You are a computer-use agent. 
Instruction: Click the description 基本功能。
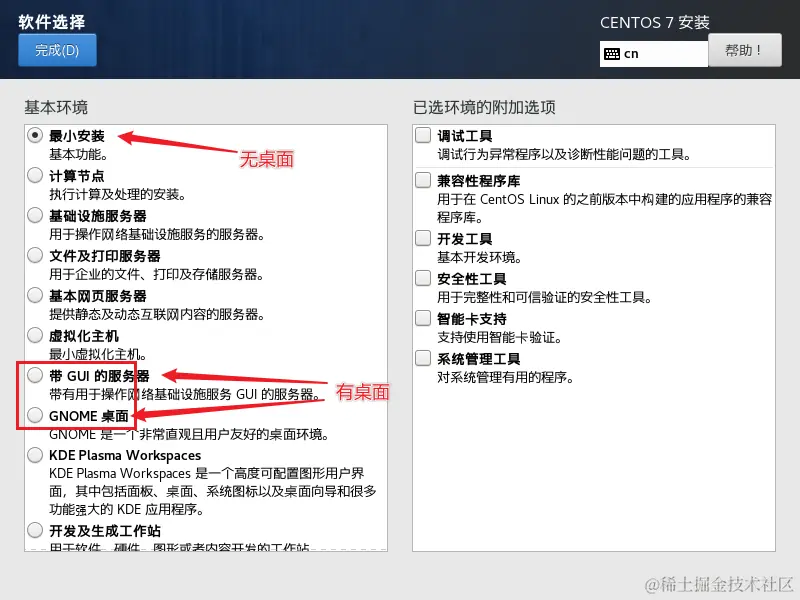coord(78,154)
